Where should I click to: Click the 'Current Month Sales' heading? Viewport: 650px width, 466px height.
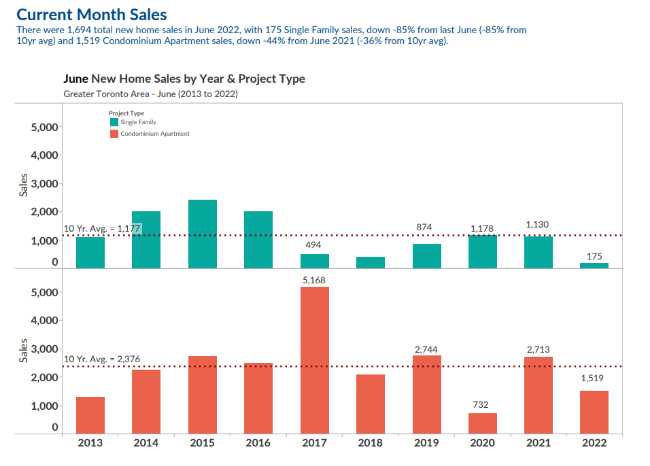pyautogui.click(x=92, y=15)
